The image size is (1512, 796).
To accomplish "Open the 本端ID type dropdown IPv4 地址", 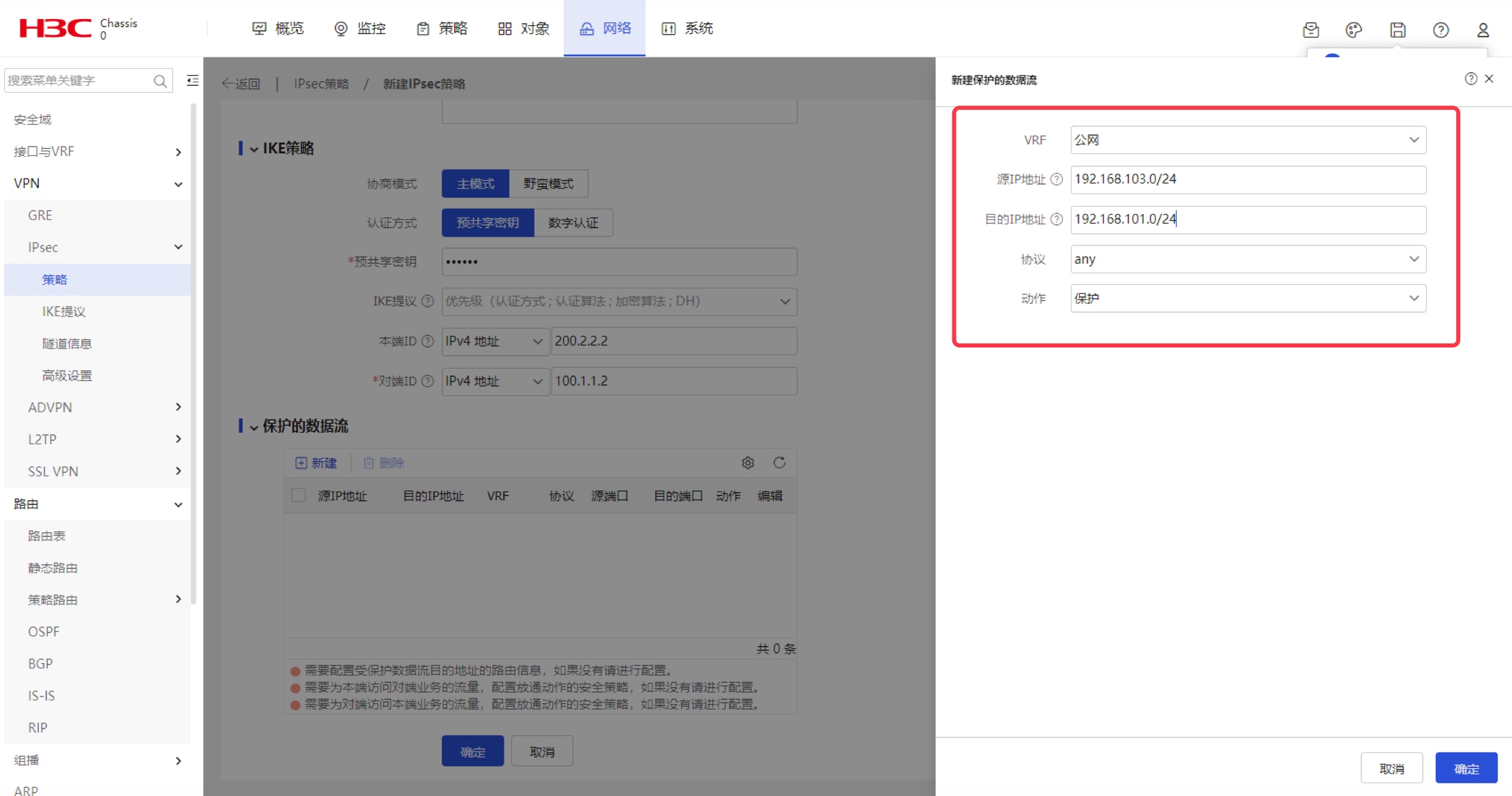I will click(x=495, y=341).
